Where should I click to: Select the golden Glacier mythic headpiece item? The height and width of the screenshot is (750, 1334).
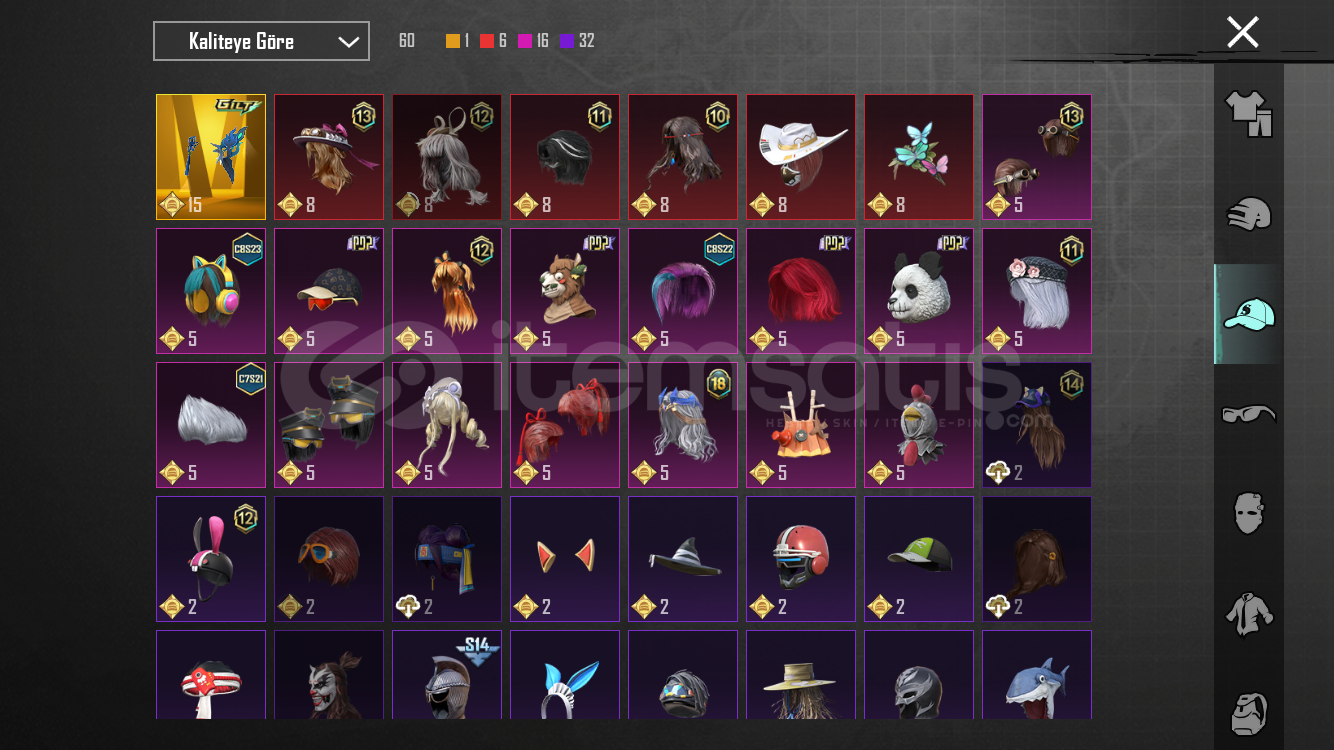click(211, 157)
